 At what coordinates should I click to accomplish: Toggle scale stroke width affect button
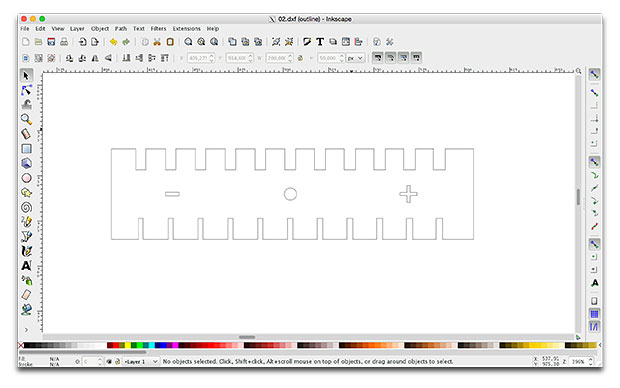(378, 58)
